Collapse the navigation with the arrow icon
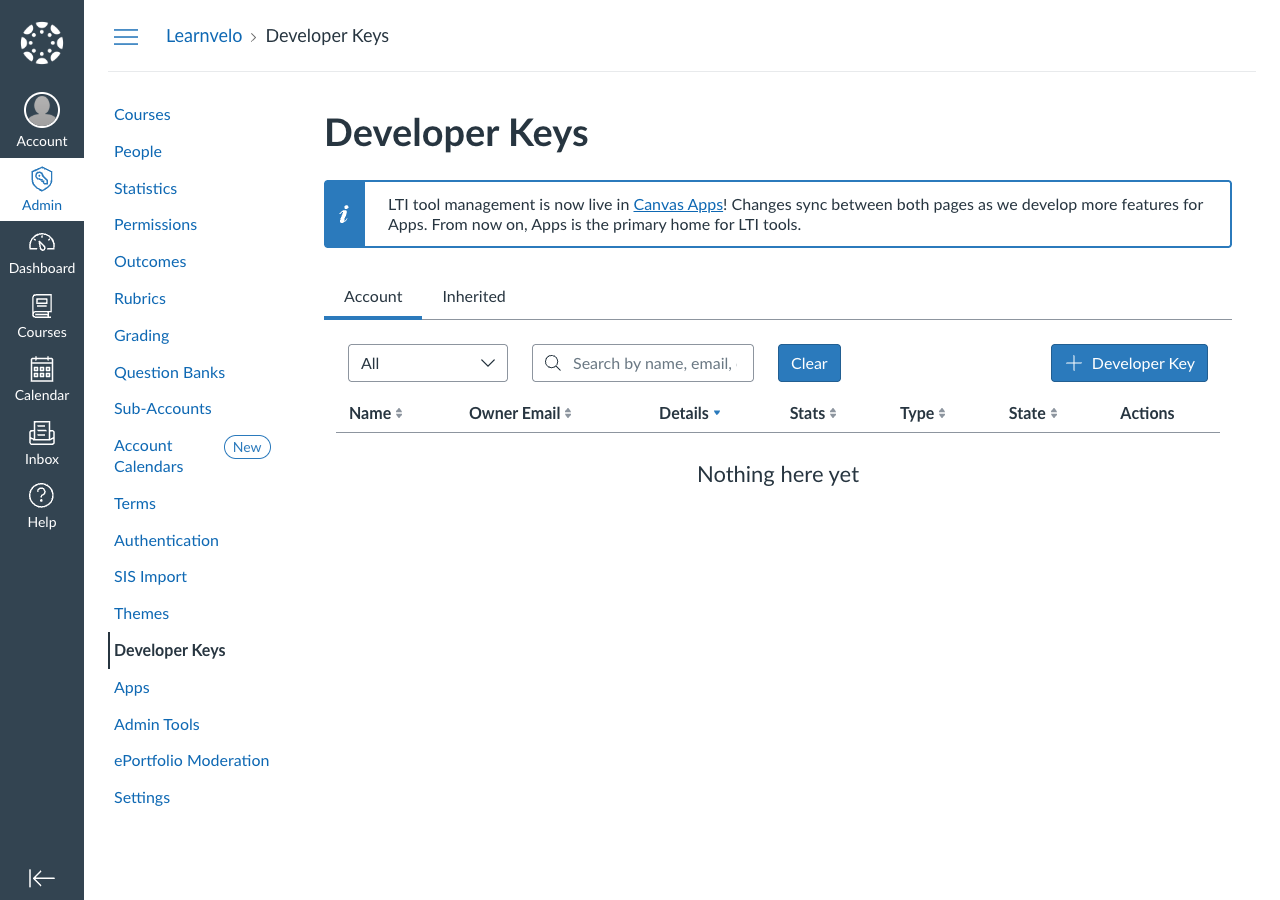Image resolution: width=1280 pixels, height=900 pixels. [x=41, y=878]
